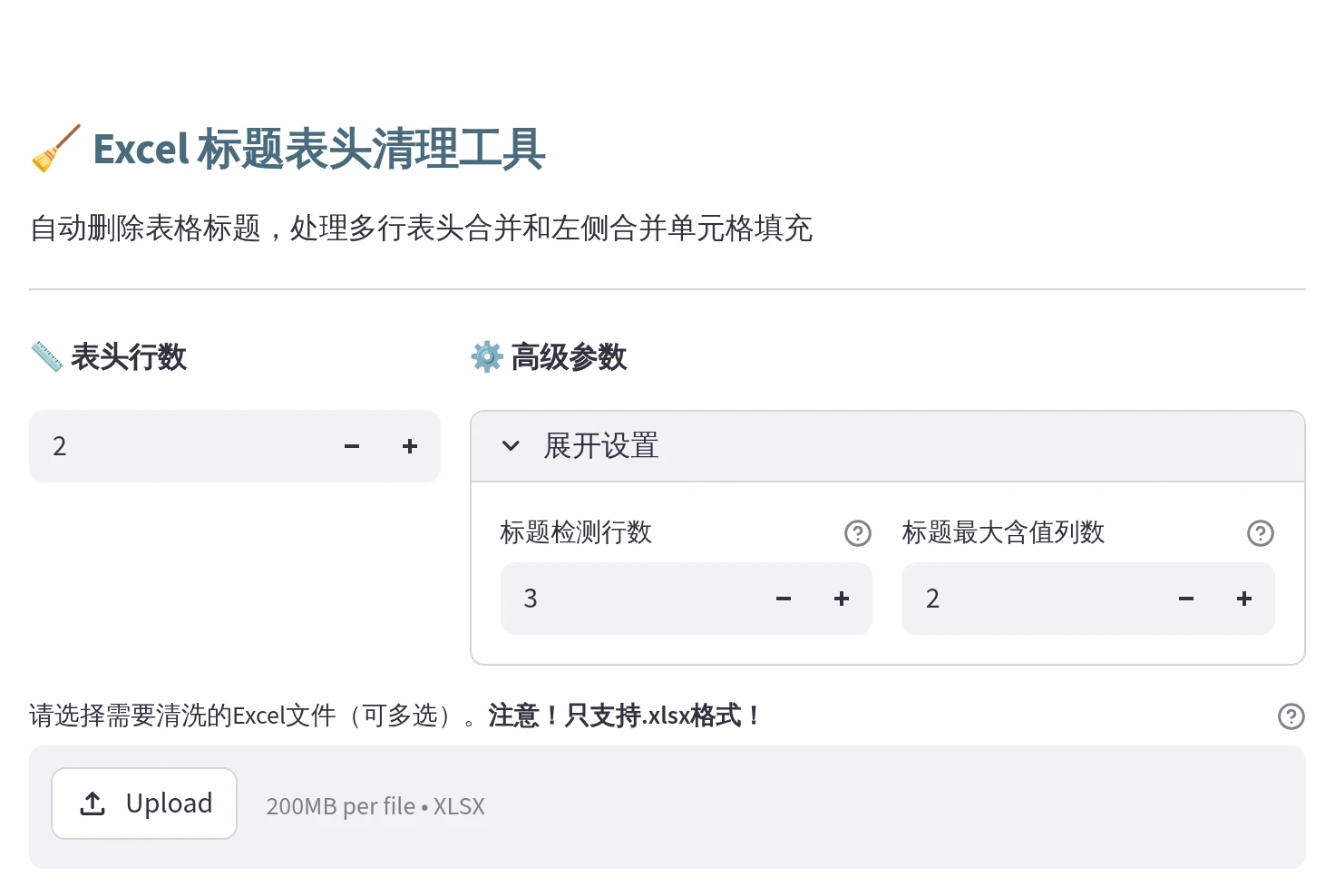This screenshot has width=1335, height=896.
Task: Click the 标题检测行数 number input field
Action: pos(628,599)
